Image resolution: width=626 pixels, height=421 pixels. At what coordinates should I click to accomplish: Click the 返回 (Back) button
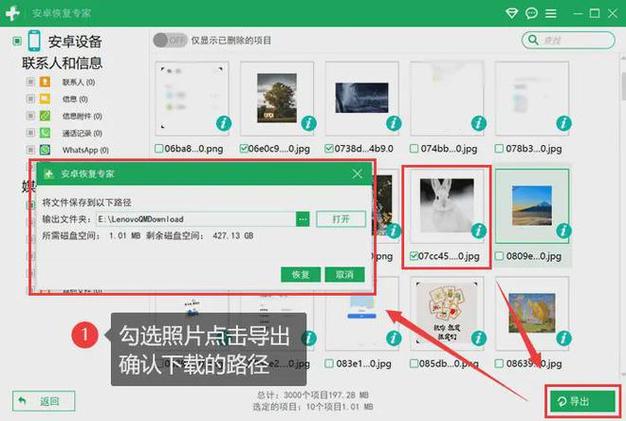coord(44,401)
